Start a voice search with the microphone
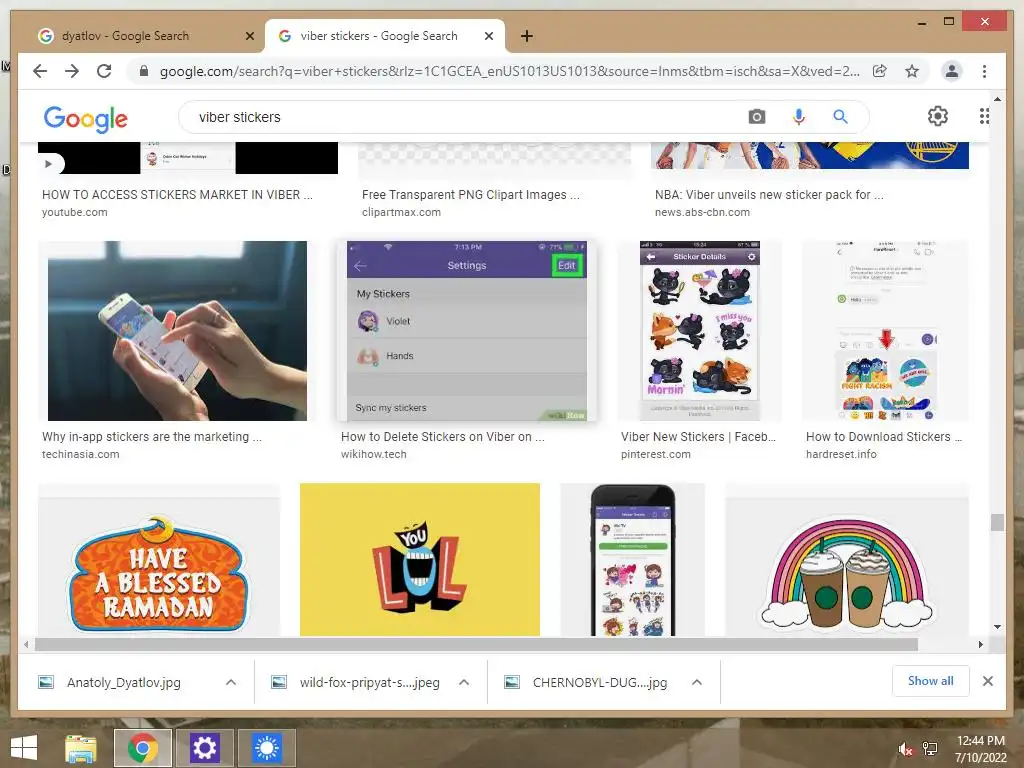 point(798,117)
